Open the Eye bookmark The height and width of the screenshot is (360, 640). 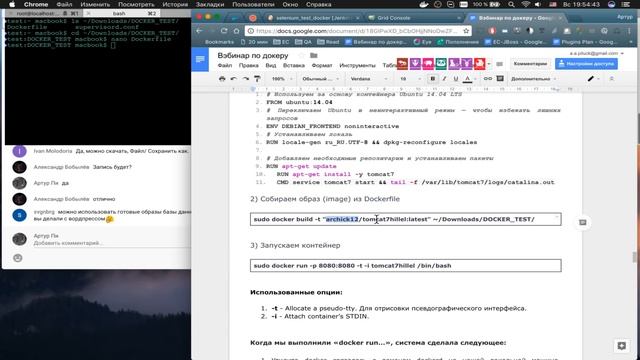pyautogui.click(x=422, y=42)
